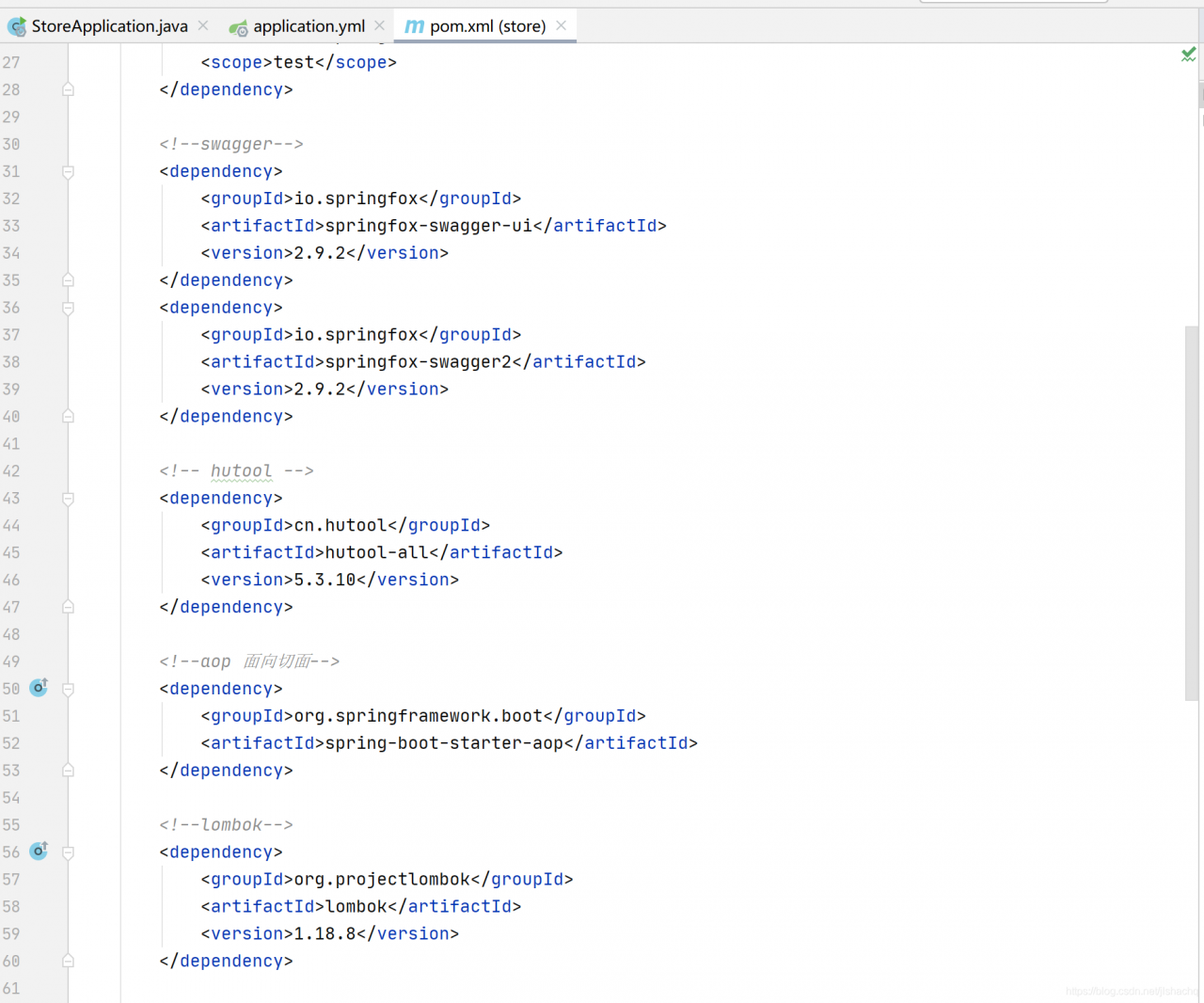Open the inspections checkmark widget in editor corner
The width and height of the screenshot is (1204, 1003).
(x=1189, y=55)
